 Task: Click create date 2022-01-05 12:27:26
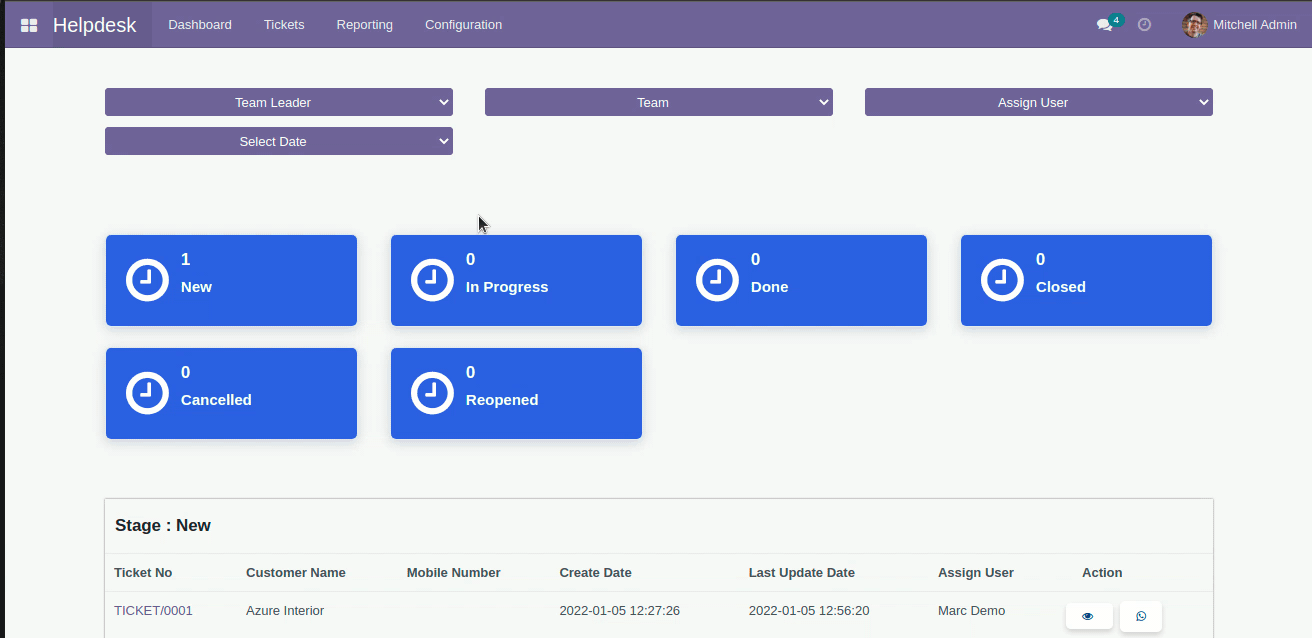(x=620, y=610)
